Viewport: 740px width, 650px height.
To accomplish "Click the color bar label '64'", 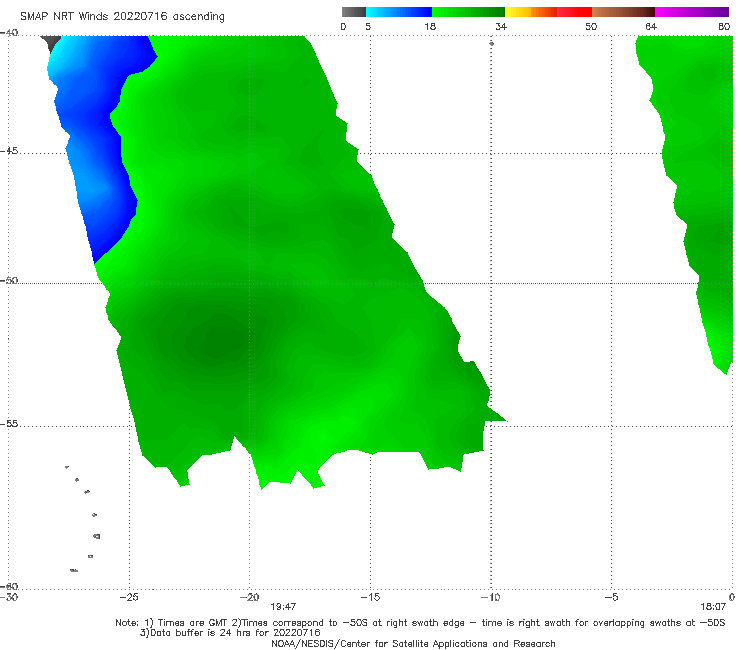I will (651, 26).
